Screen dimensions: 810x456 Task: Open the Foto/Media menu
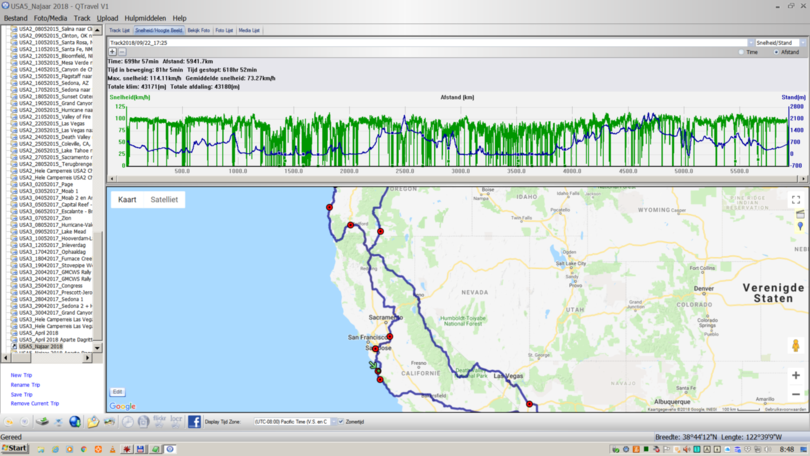coord(50,18)
